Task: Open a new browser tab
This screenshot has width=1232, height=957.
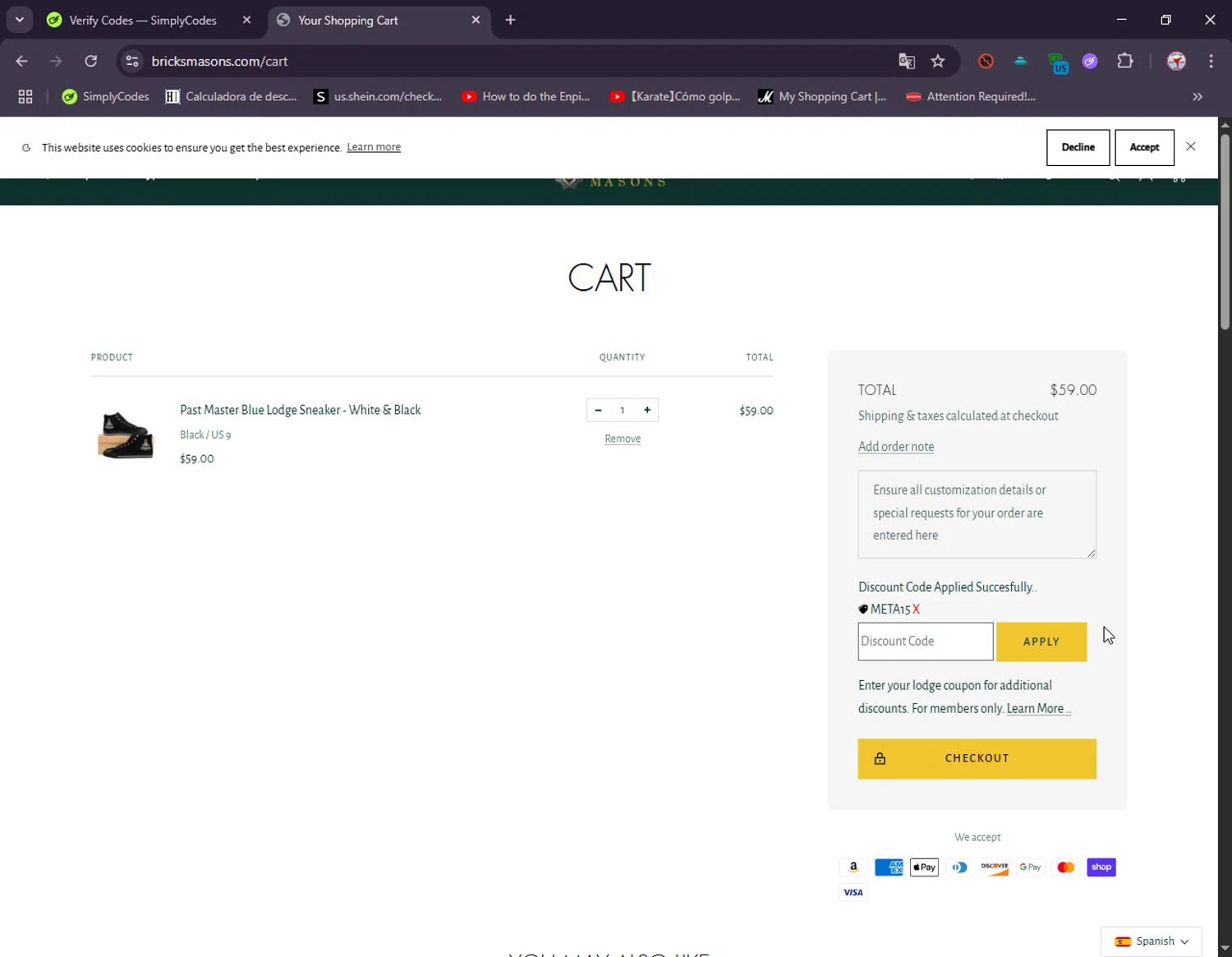Action: pyautogui.click(x=510, y=20)
